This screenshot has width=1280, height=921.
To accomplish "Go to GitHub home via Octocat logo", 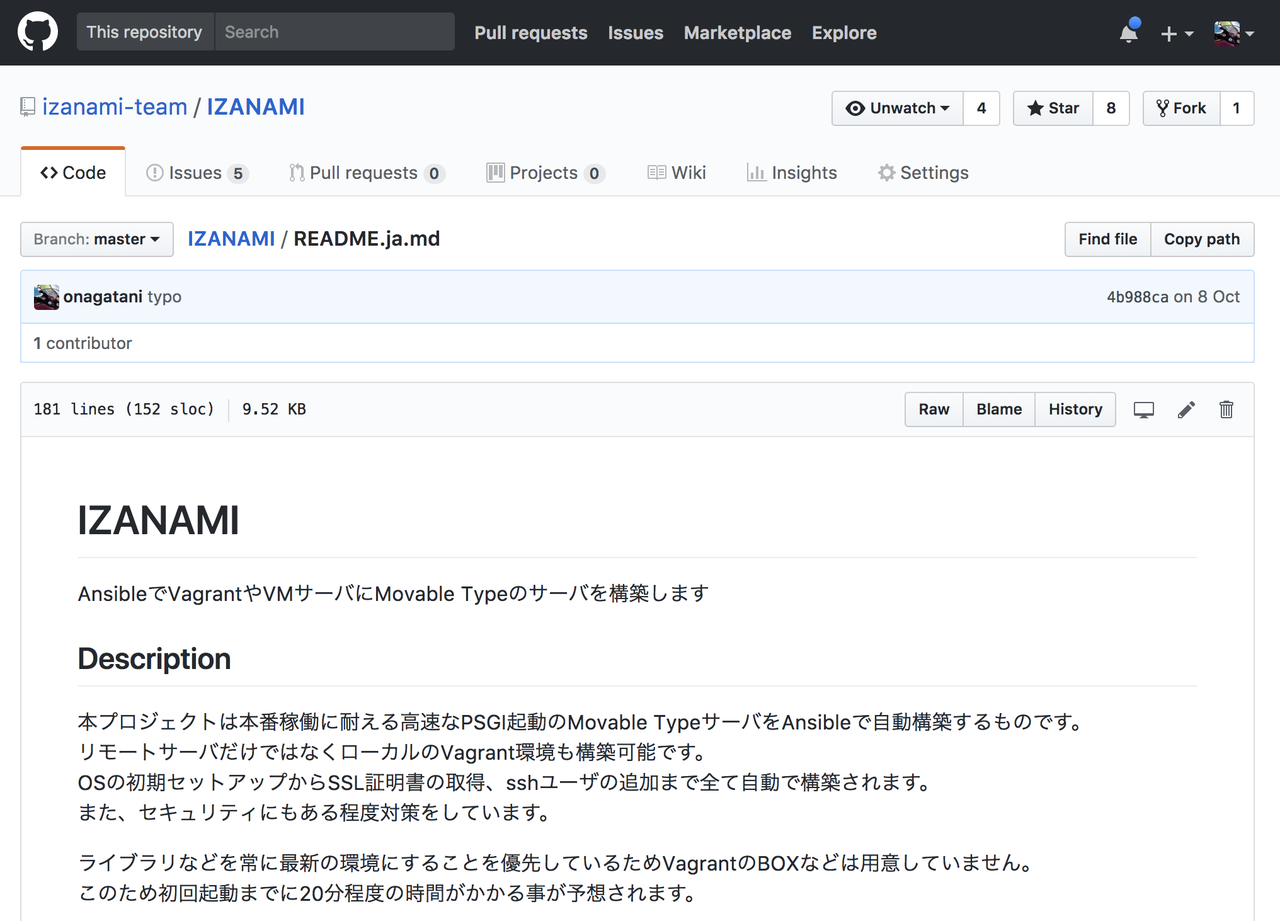I will pyautogui.click(x=38, y=32).
